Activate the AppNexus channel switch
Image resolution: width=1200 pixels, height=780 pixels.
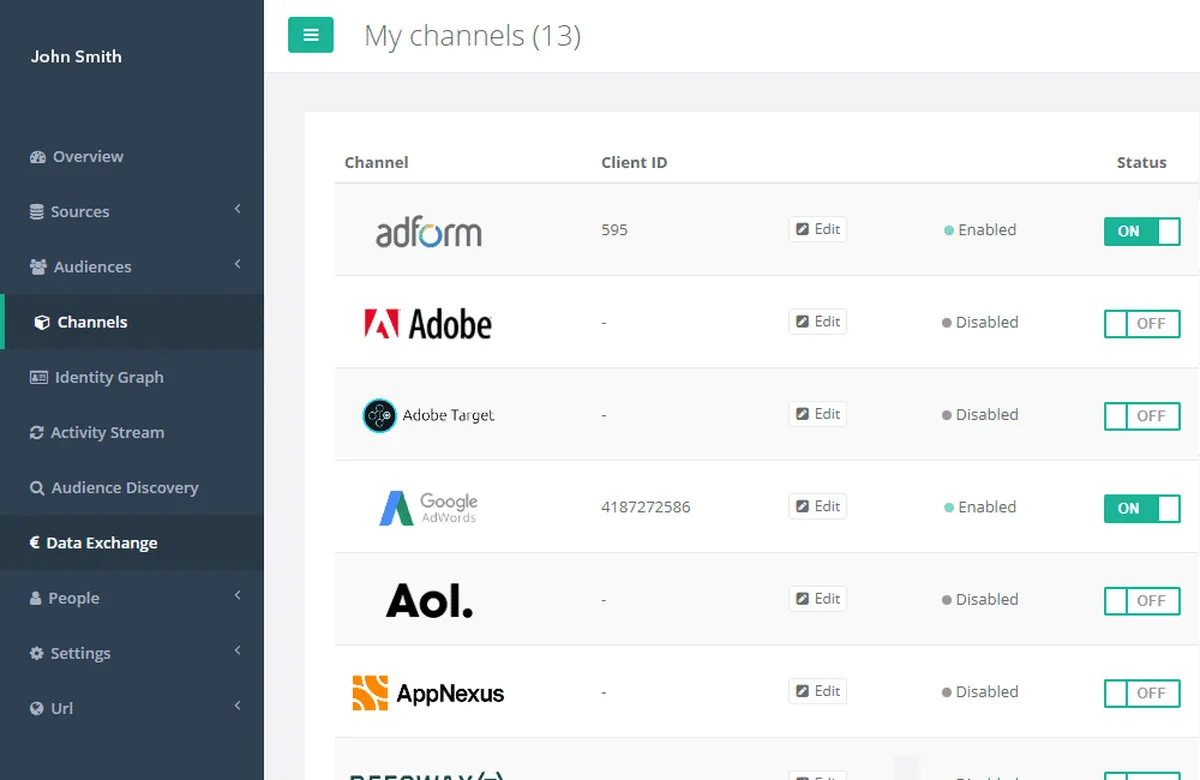click(1142, 692)
